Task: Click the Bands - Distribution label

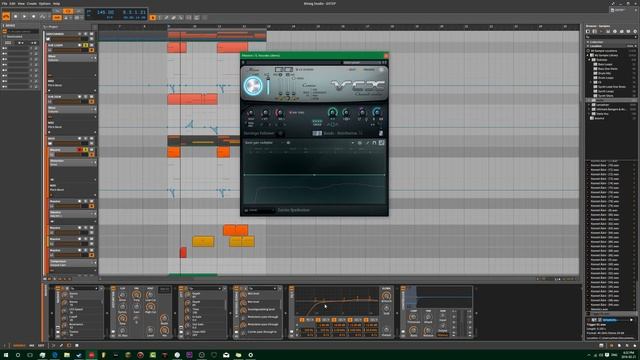Action: coord(340,133)
